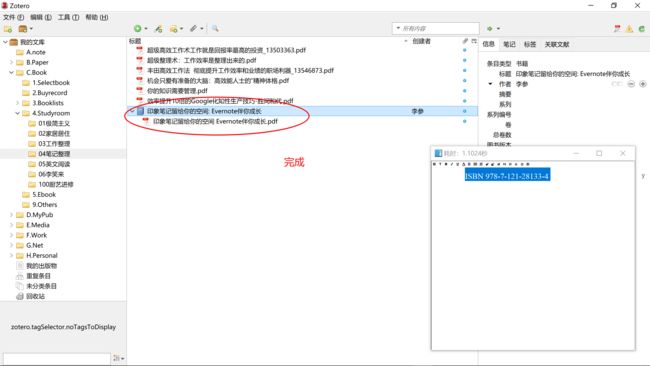This screenshot has height=366, width=650.
Task: Open the 帮助 (H) menu
Action: click(x=97, y=17)
